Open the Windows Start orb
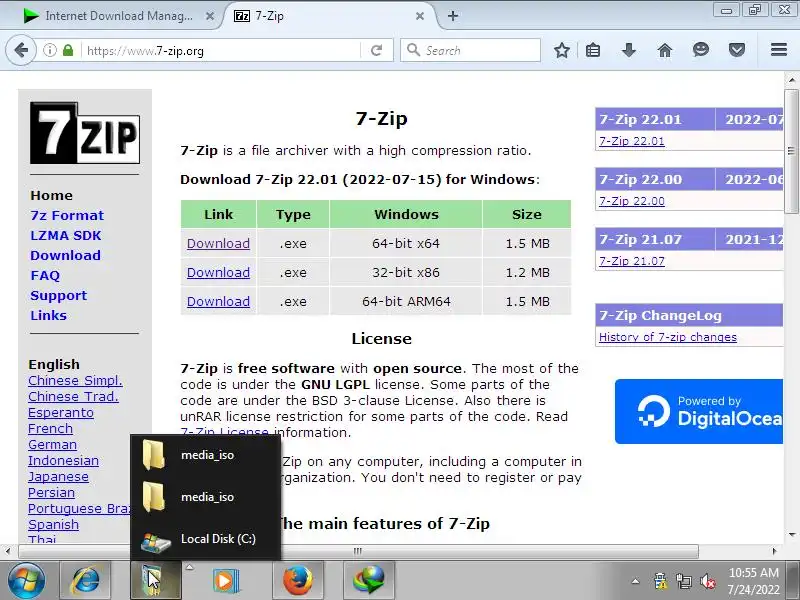Image resolution: width=800 pixels, height=600 pixels. tap(26, 581)
